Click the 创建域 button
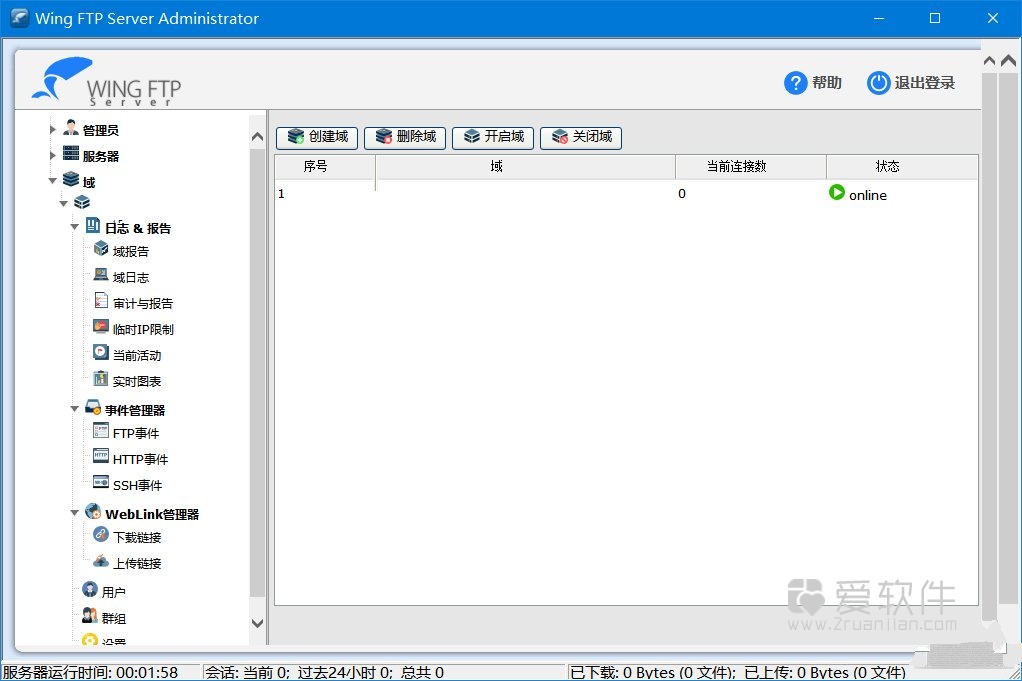The image size is (1022, 681). [317, 138]
